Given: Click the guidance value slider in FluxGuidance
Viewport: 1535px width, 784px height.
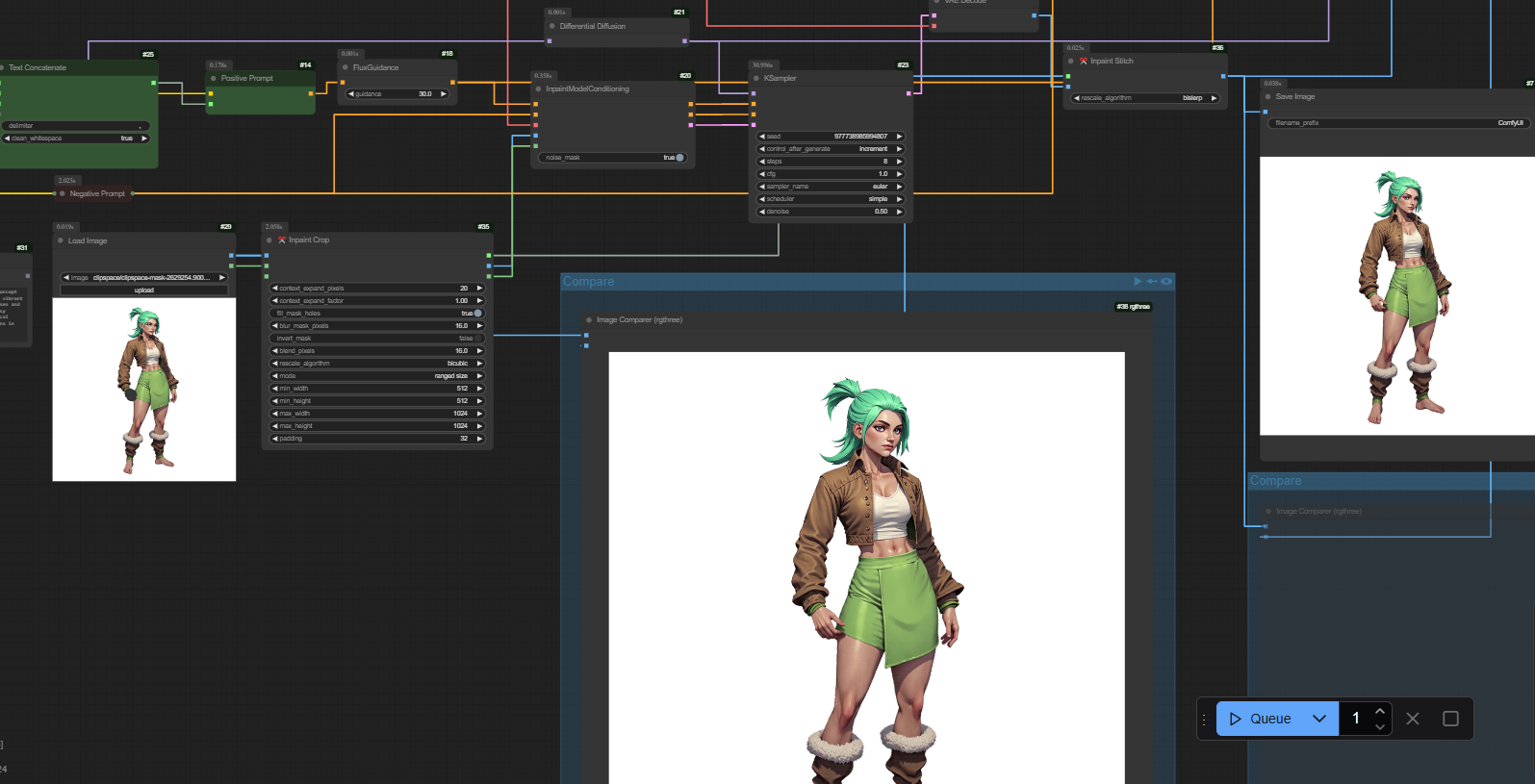Looking at the screenshot, I should point(398,94).
